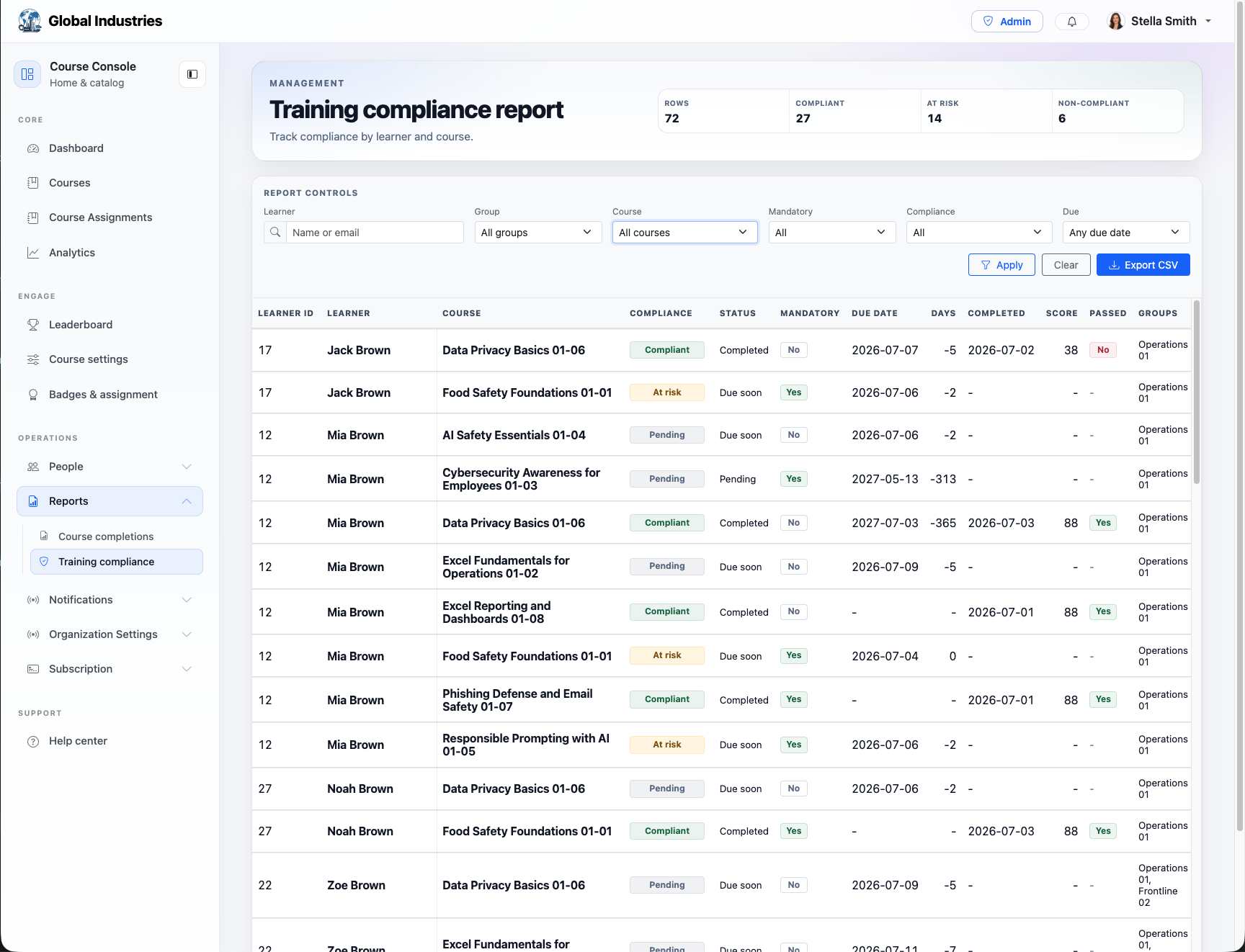
Task: Click the Organization Settings broadcast icon
Action: click(33, 634)
